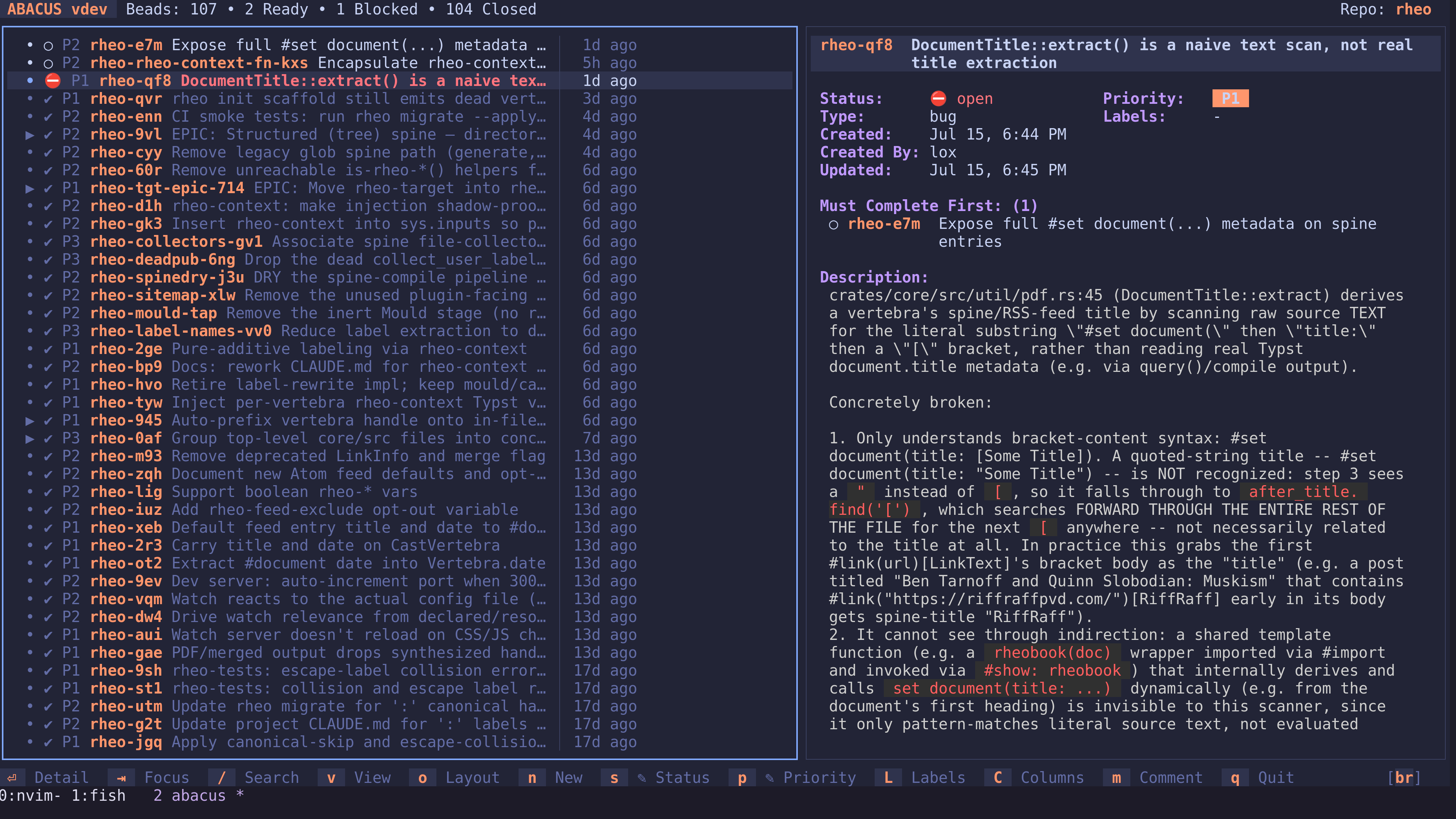This screenshot has height=819, width=1456.
Task: Click the Enter key icon for Detail
Action: (12, 778)
